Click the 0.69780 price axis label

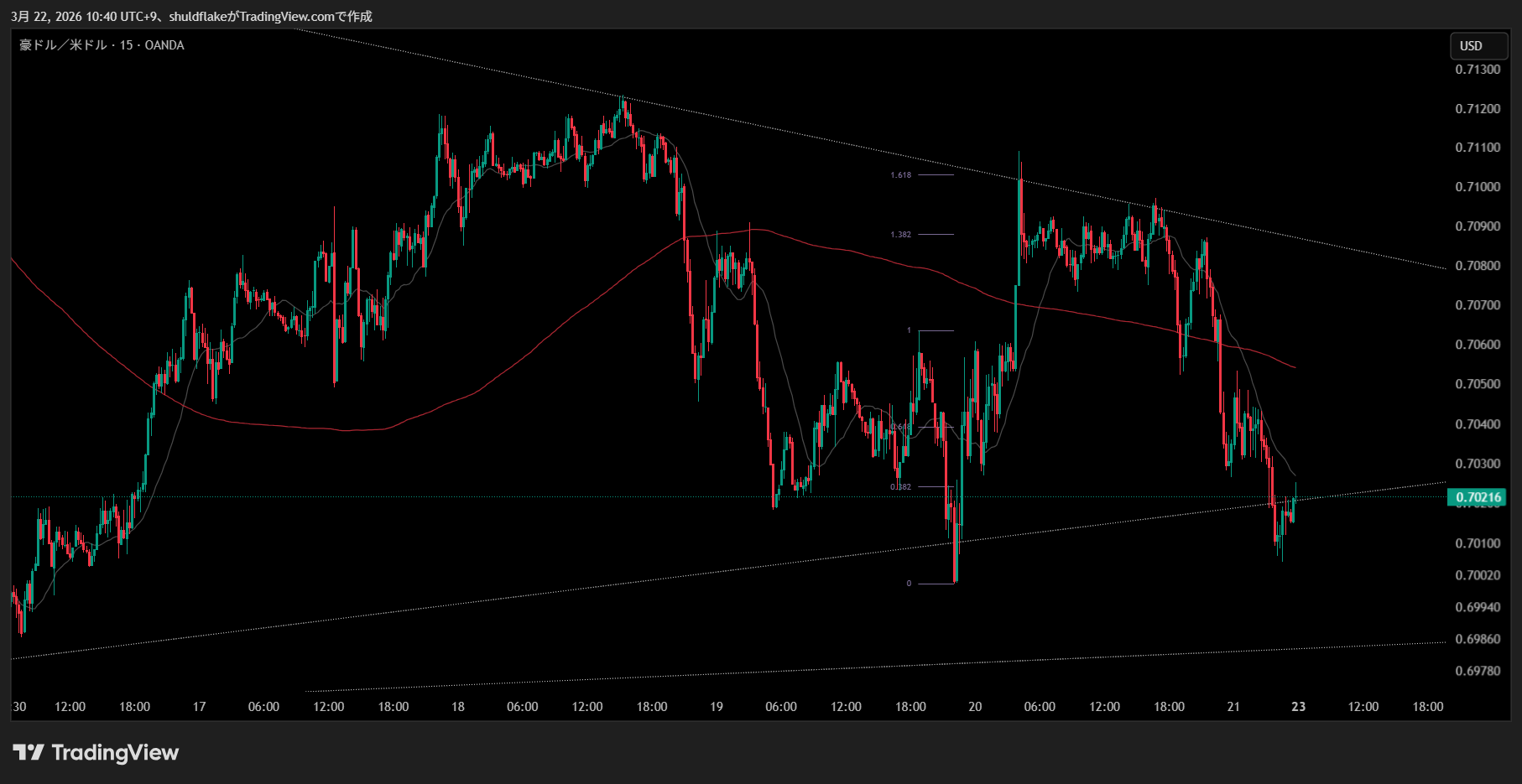[1477, 671]
